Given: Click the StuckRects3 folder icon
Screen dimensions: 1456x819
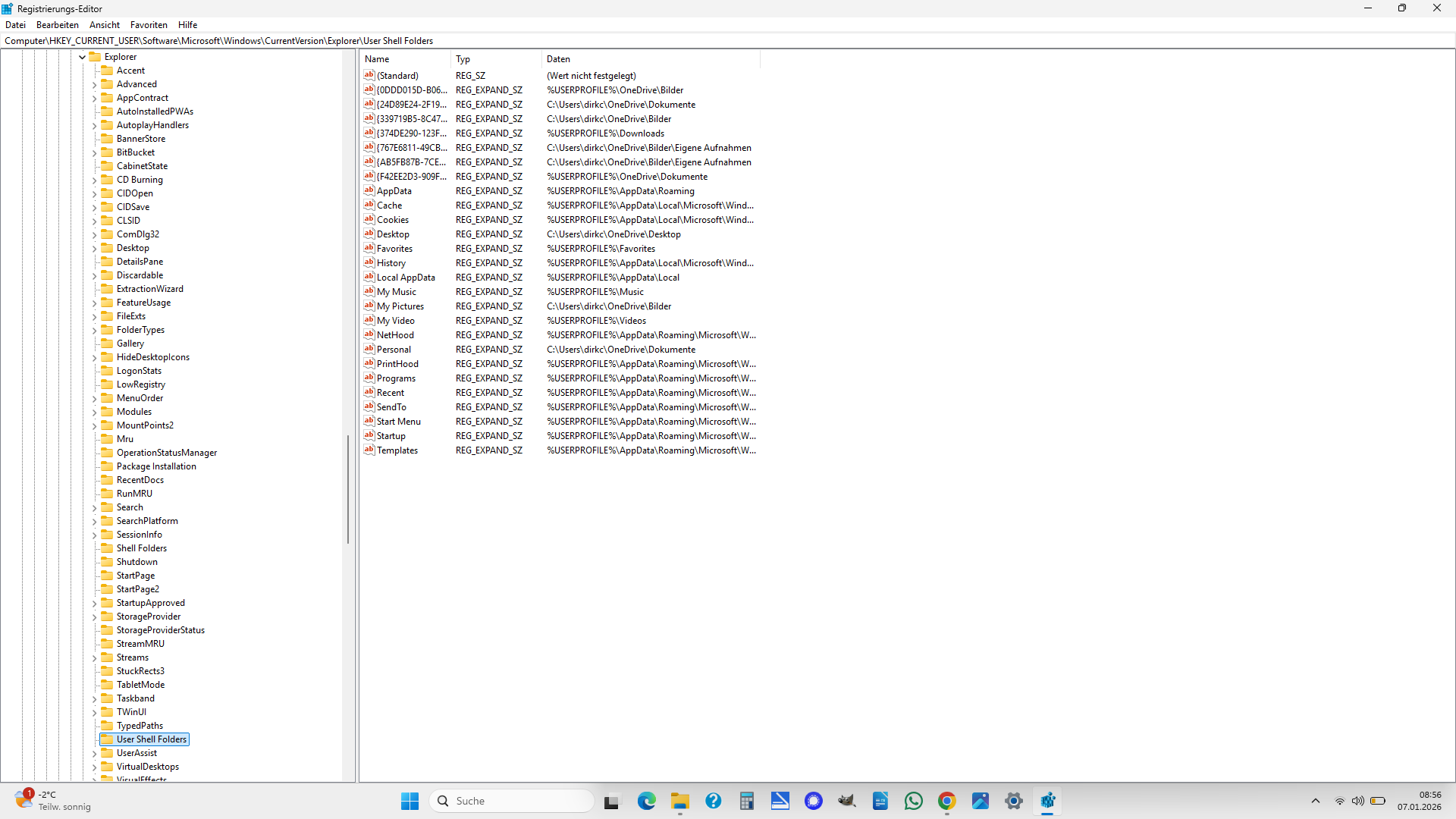Looking at the screenshot, I should pos(107,671).
